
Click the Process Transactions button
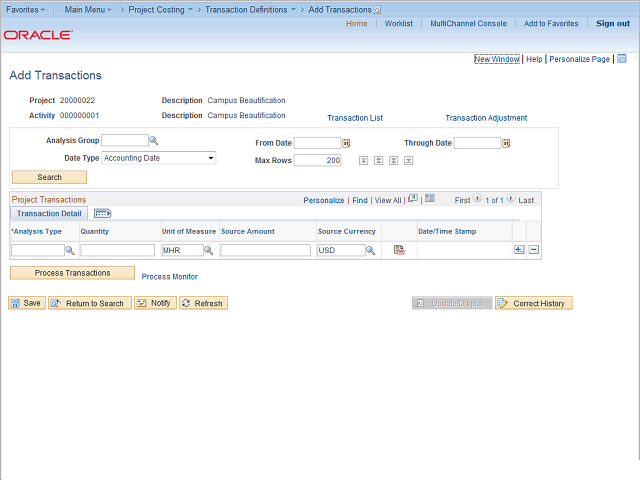(x=72, y=273)
